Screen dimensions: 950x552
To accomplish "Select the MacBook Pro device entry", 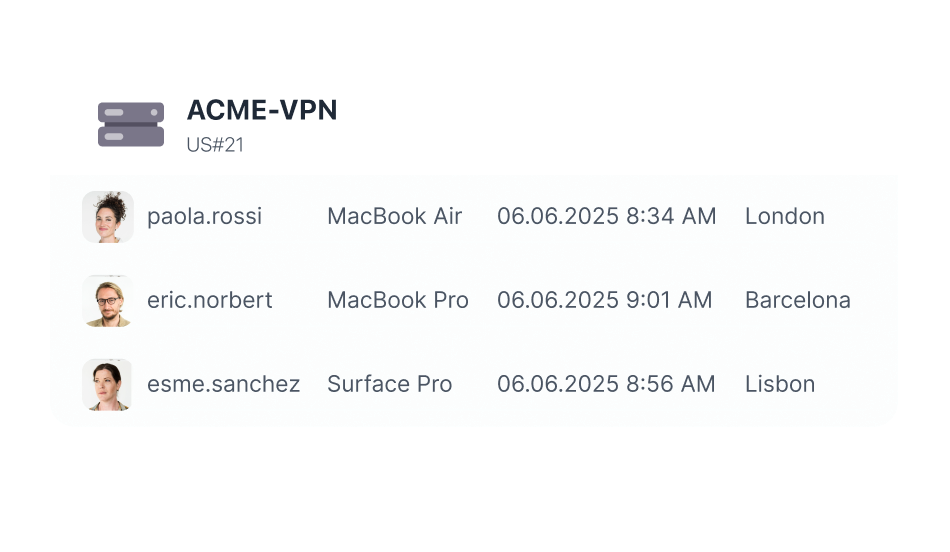I will pyautogui.click(x=397, y=301).
